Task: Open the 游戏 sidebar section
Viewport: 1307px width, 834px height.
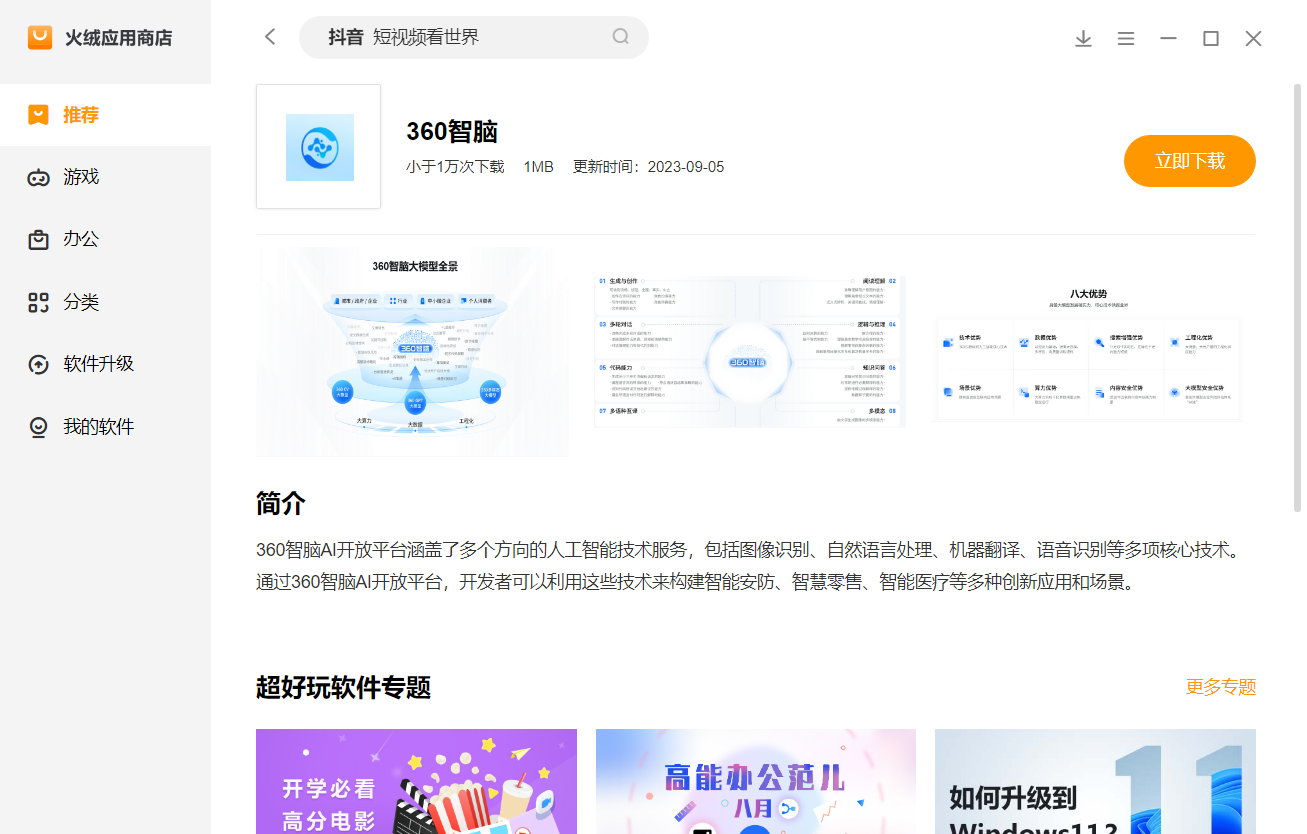Action: 105,177
